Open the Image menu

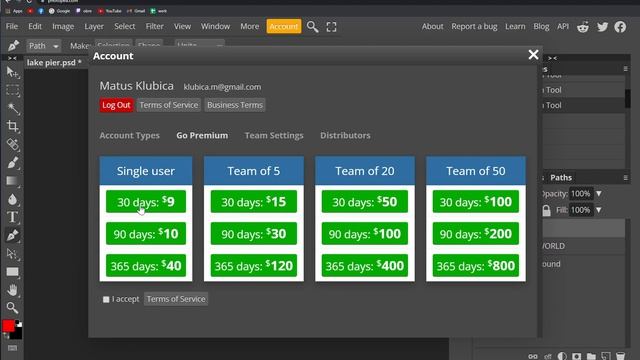pos(63,26)
